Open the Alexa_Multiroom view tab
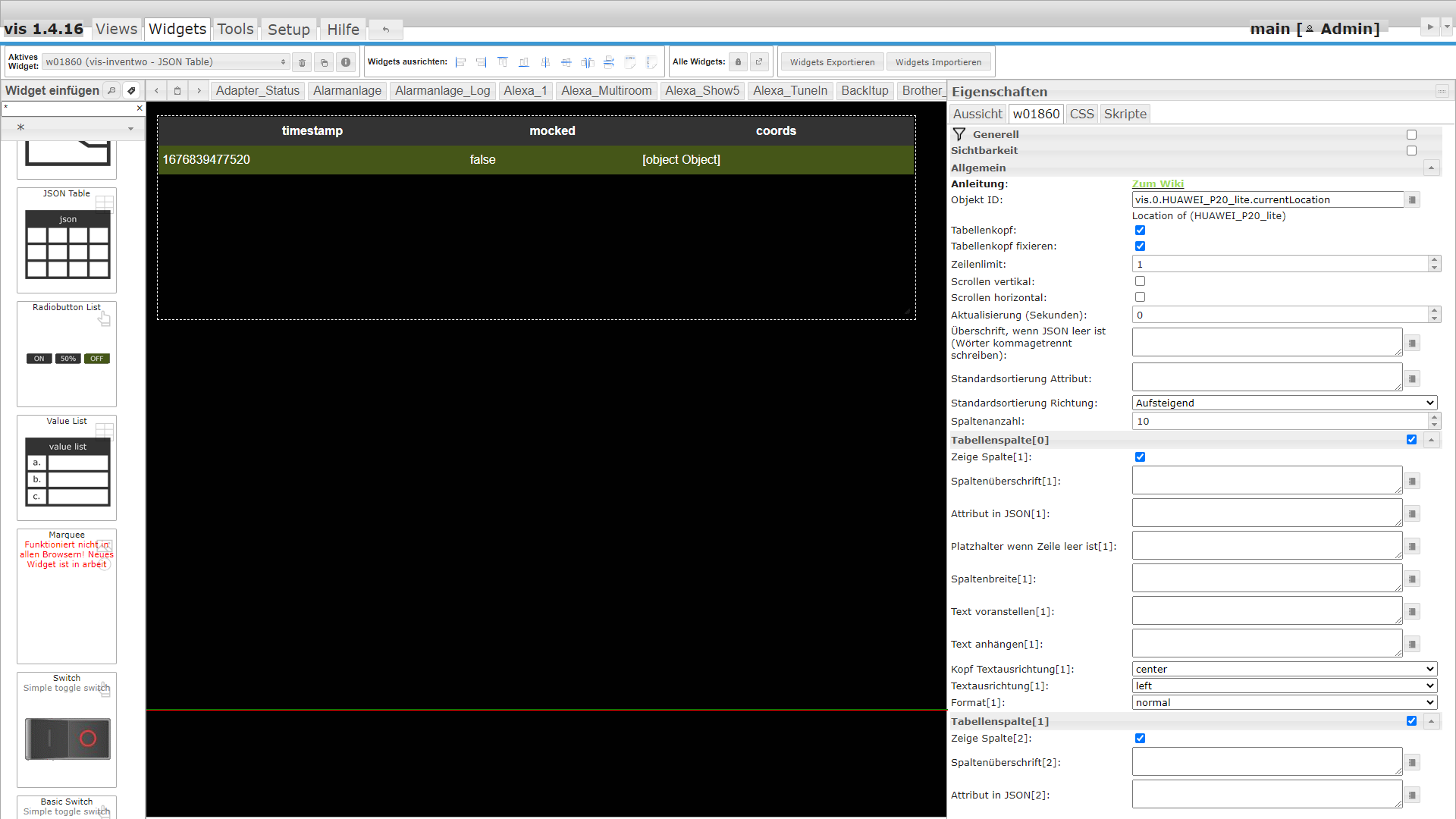 coord(607,91)
